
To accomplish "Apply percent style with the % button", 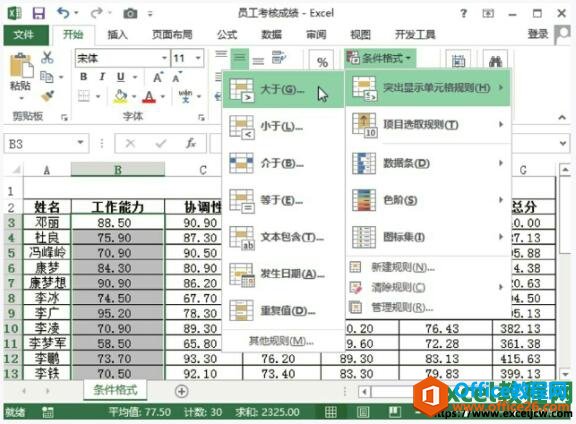I will [x=322, y=62].
